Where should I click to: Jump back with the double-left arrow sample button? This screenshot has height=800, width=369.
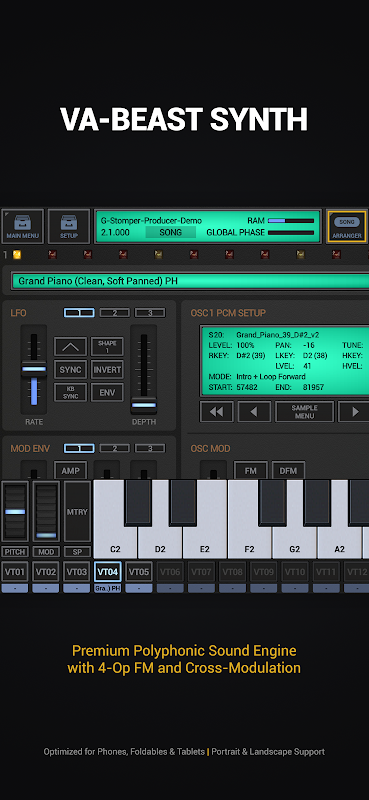[x=216, y=412]
